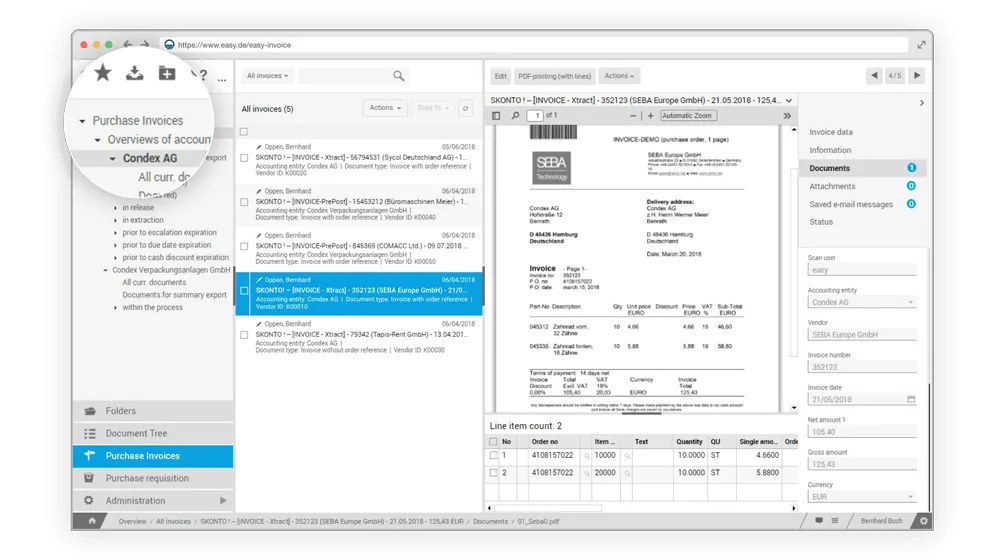Check line item number 1
The height and width of the screenshot is (560, 1000).
coord(493,455)
